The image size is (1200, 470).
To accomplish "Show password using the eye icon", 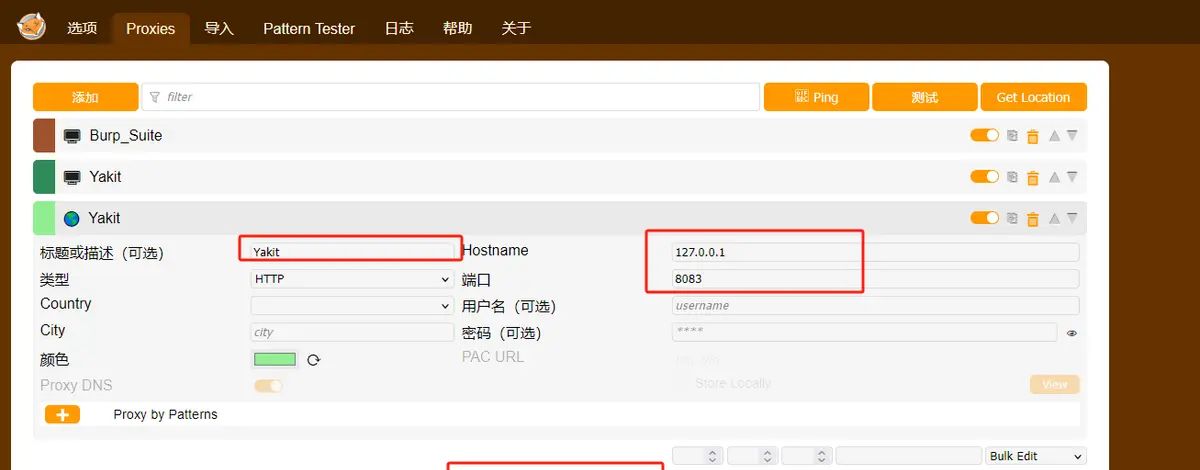I will (x=1072, y=333).
